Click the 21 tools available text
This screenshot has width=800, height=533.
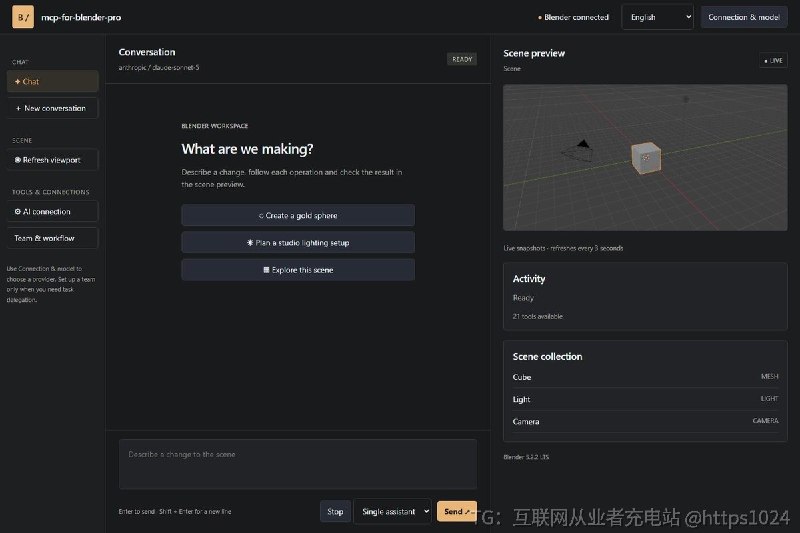[x=538, y=316]
